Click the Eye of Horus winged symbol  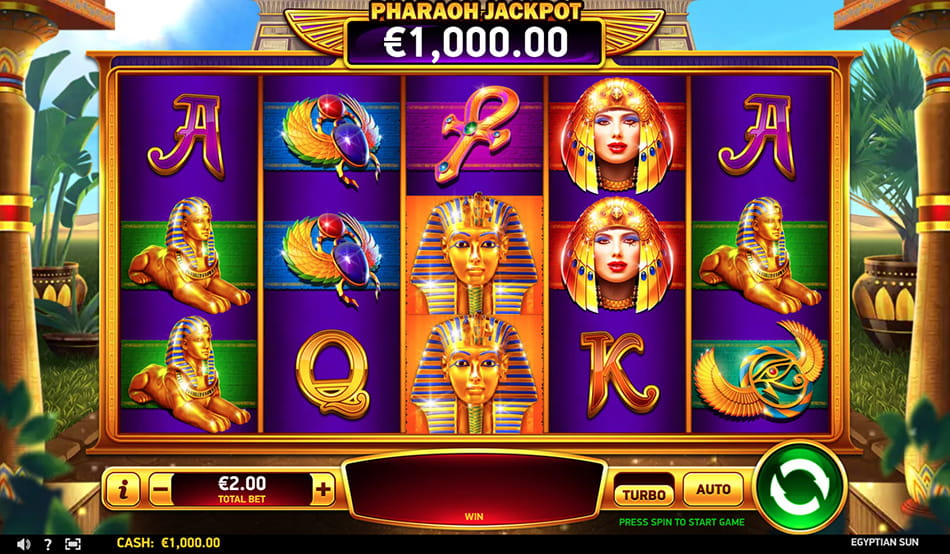coord(760,370)
